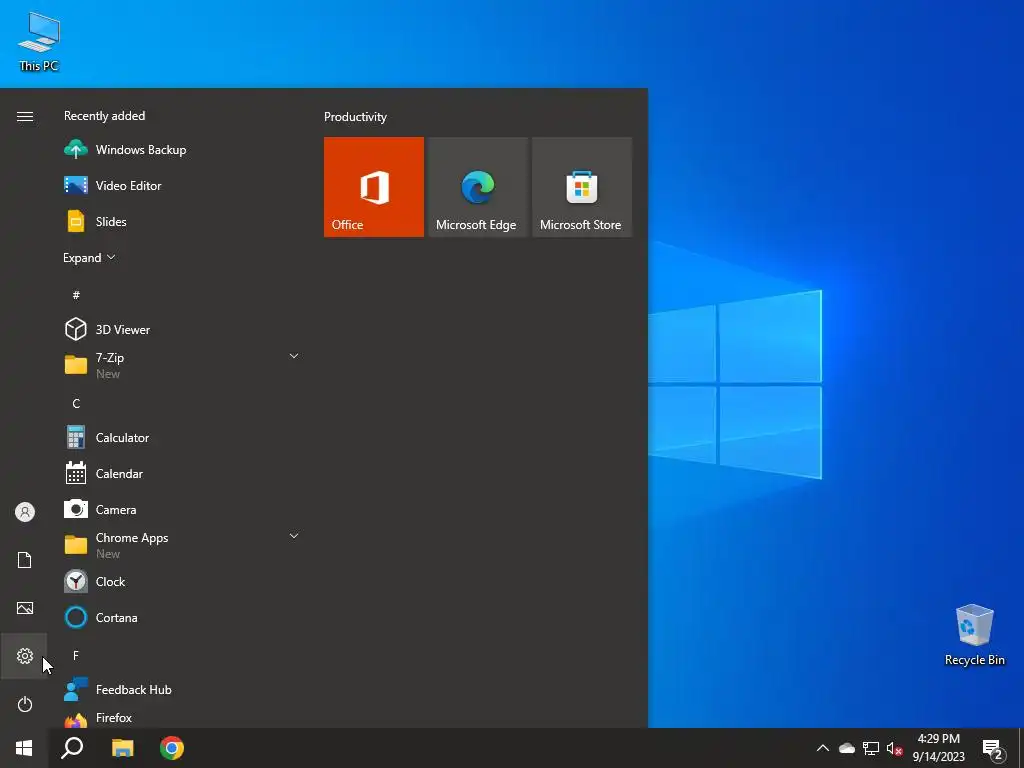
Task: Click the 7-Zip folder entry
Action: (x=183, y=365)
